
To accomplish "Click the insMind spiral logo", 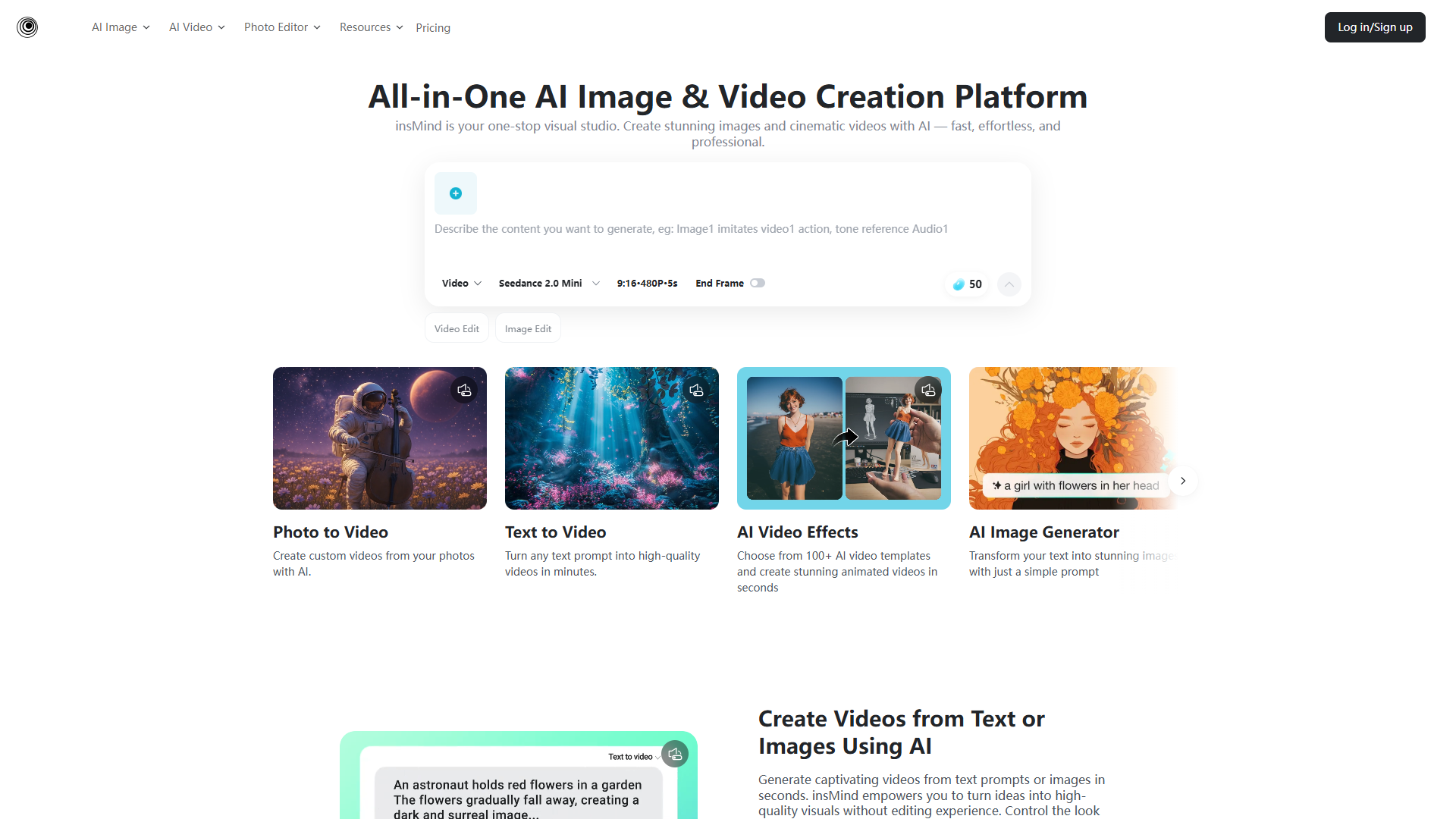I will click(x=27, y=27).
